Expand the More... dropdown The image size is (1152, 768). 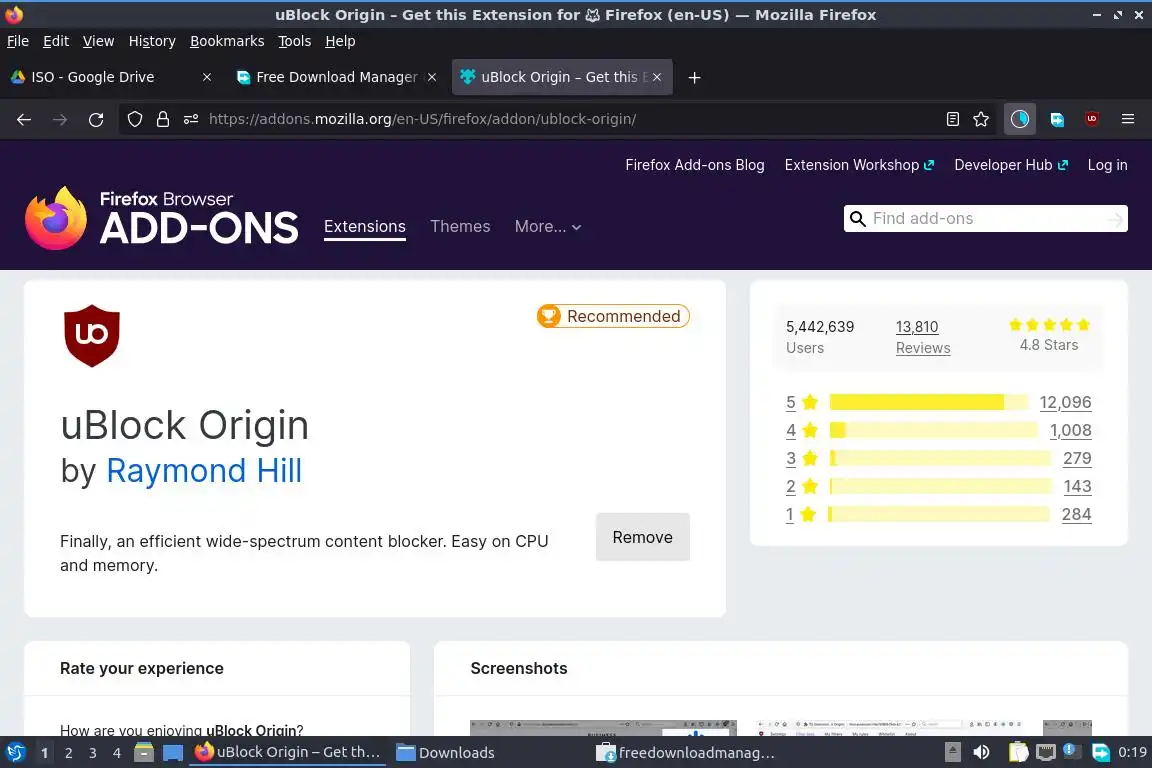point(548,226)
